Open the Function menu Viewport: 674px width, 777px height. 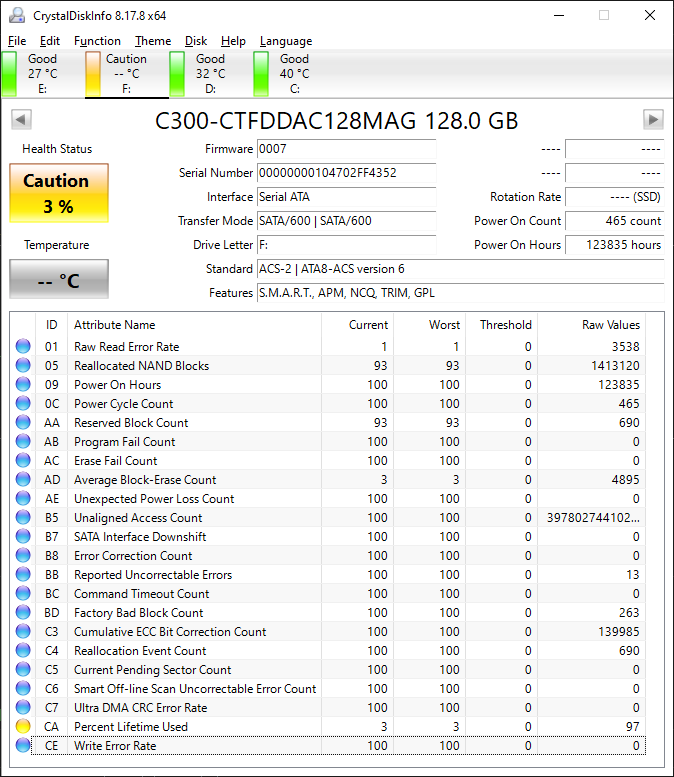(x=97, y=41)
